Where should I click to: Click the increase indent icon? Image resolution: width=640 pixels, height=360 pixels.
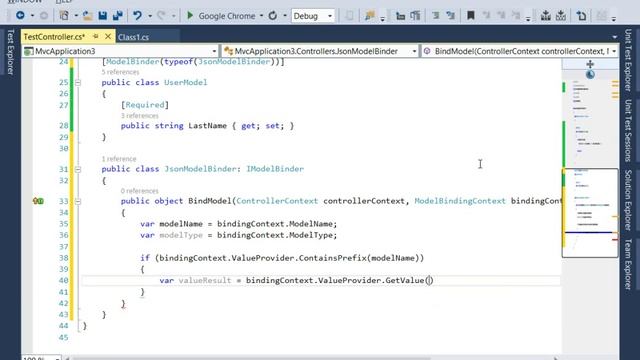click(415, 16)
